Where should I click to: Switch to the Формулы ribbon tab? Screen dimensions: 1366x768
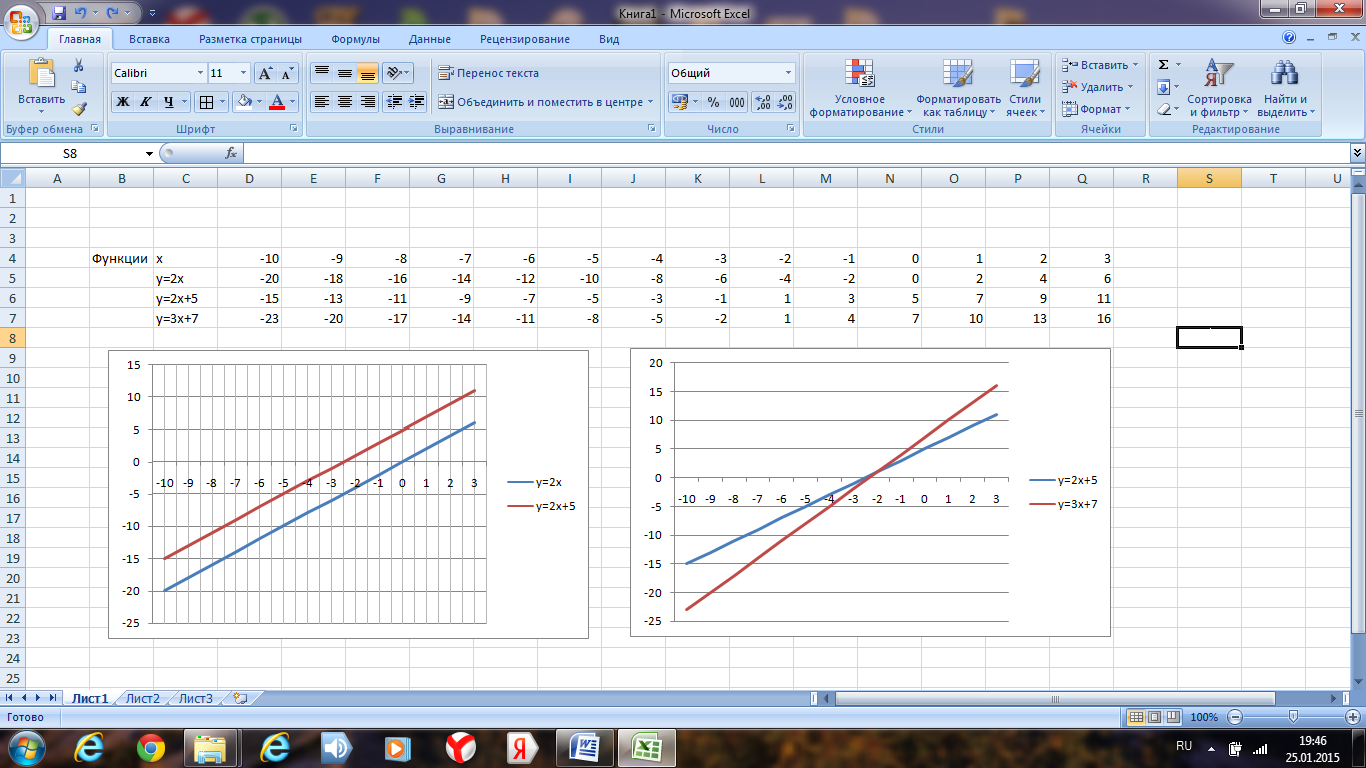[355, 39]
